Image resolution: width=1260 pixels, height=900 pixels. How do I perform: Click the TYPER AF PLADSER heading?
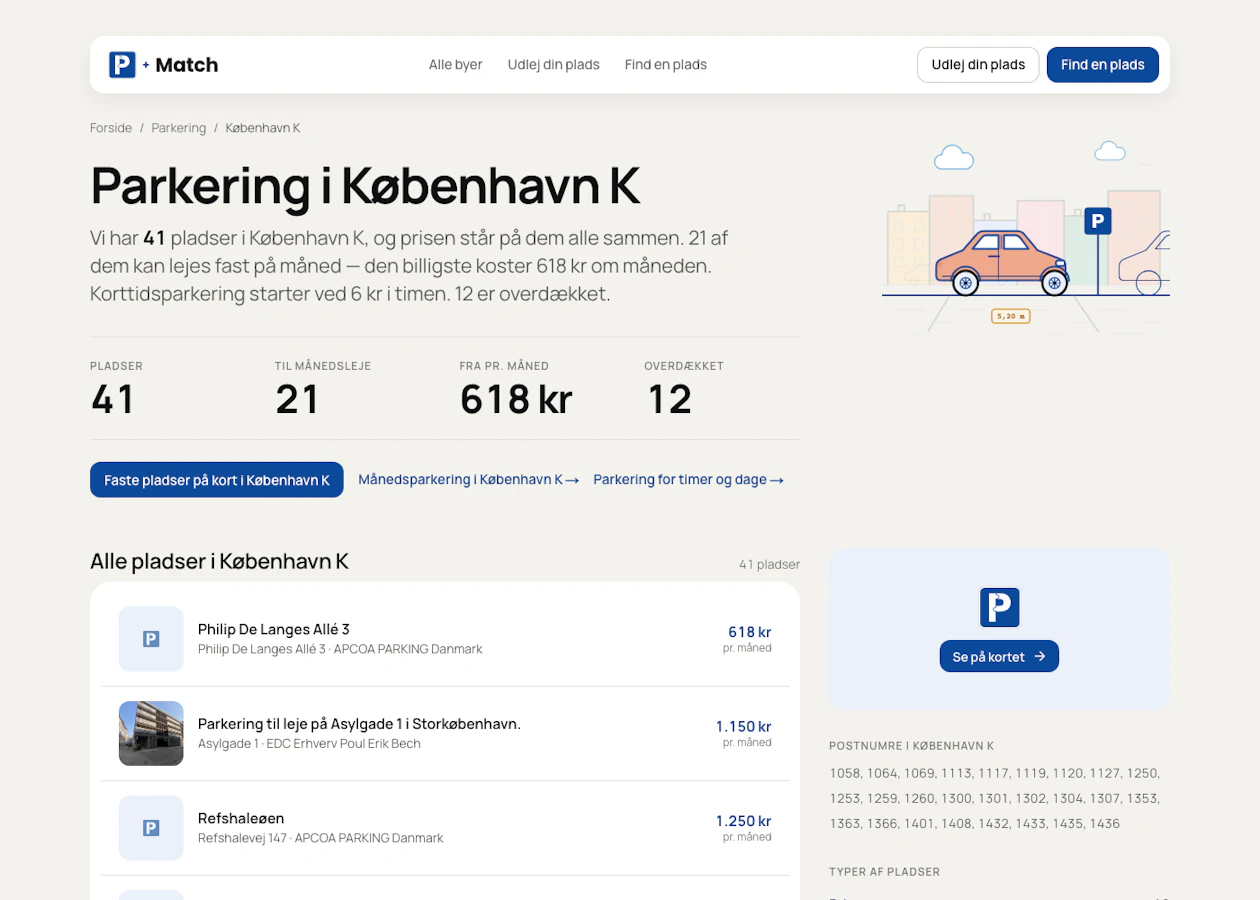point(885,872)
